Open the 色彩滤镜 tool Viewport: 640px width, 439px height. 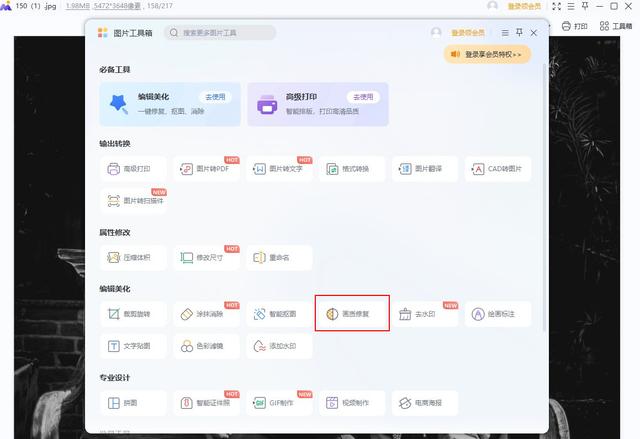pos(206,346)
